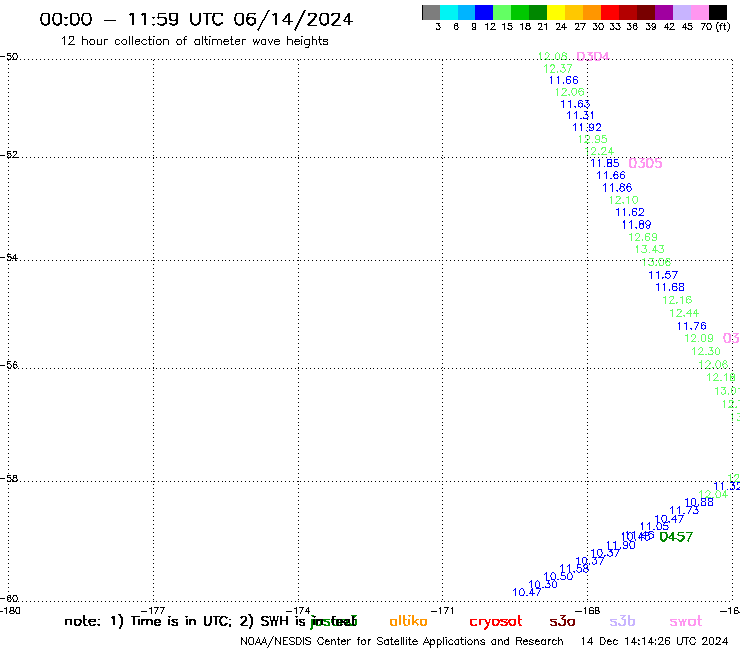Click the latitude axis label -56
This screenshot has width=740, height=650.
(x=9, y=365)
